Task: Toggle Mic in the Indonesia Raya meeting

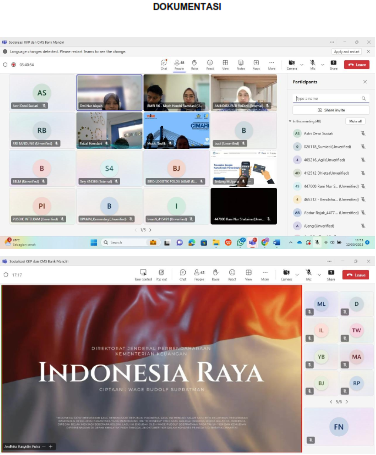Action: pos(309,275)
